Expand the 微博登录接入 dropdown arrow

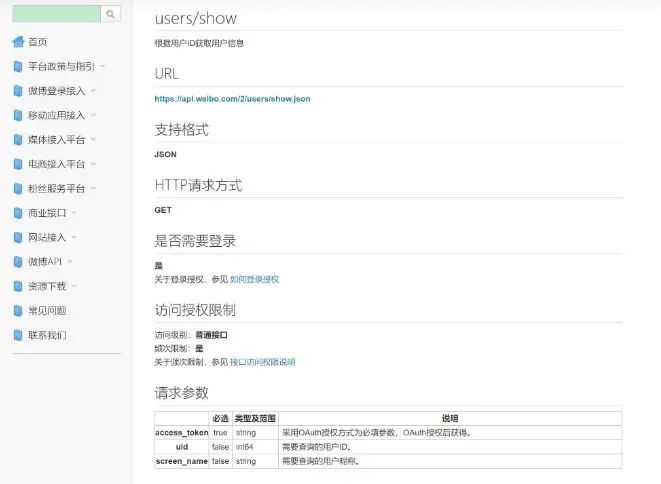pos(93,91)
